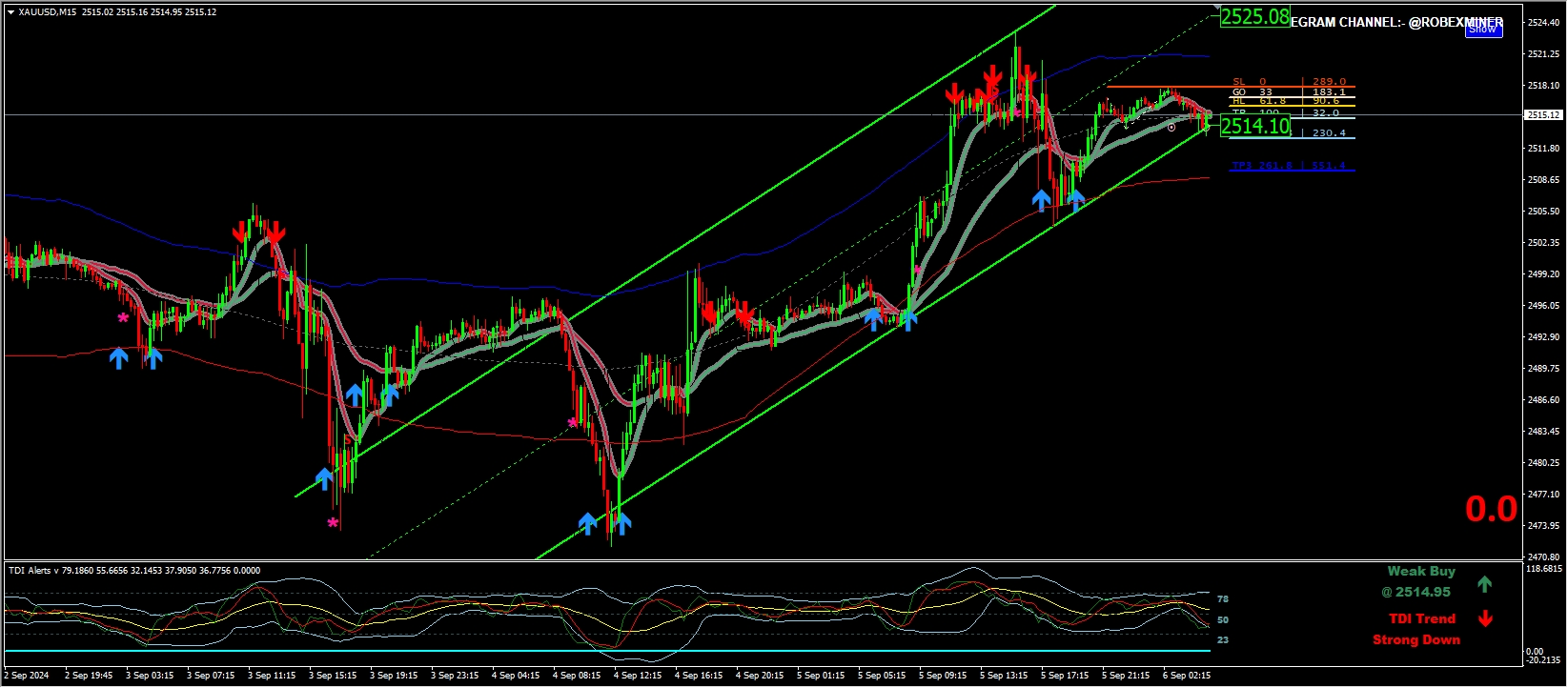Click 2508.65 on the price axis
Viewport: 1568px width, 688px height.
1543,180
